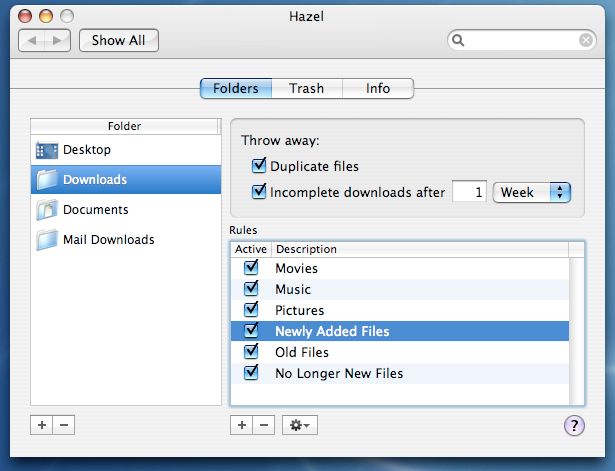Select the Documents folder icon

47,210
